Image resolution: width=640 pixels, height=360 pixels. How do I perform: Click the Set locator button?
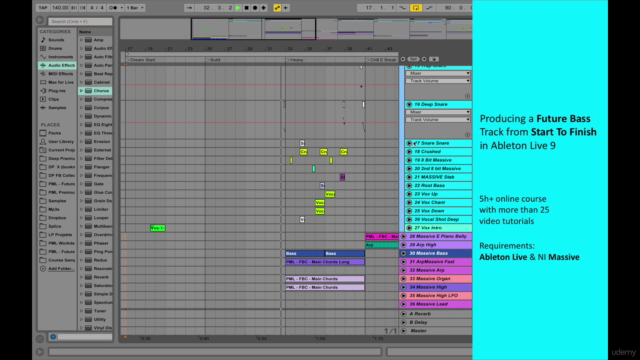[413, 59]
